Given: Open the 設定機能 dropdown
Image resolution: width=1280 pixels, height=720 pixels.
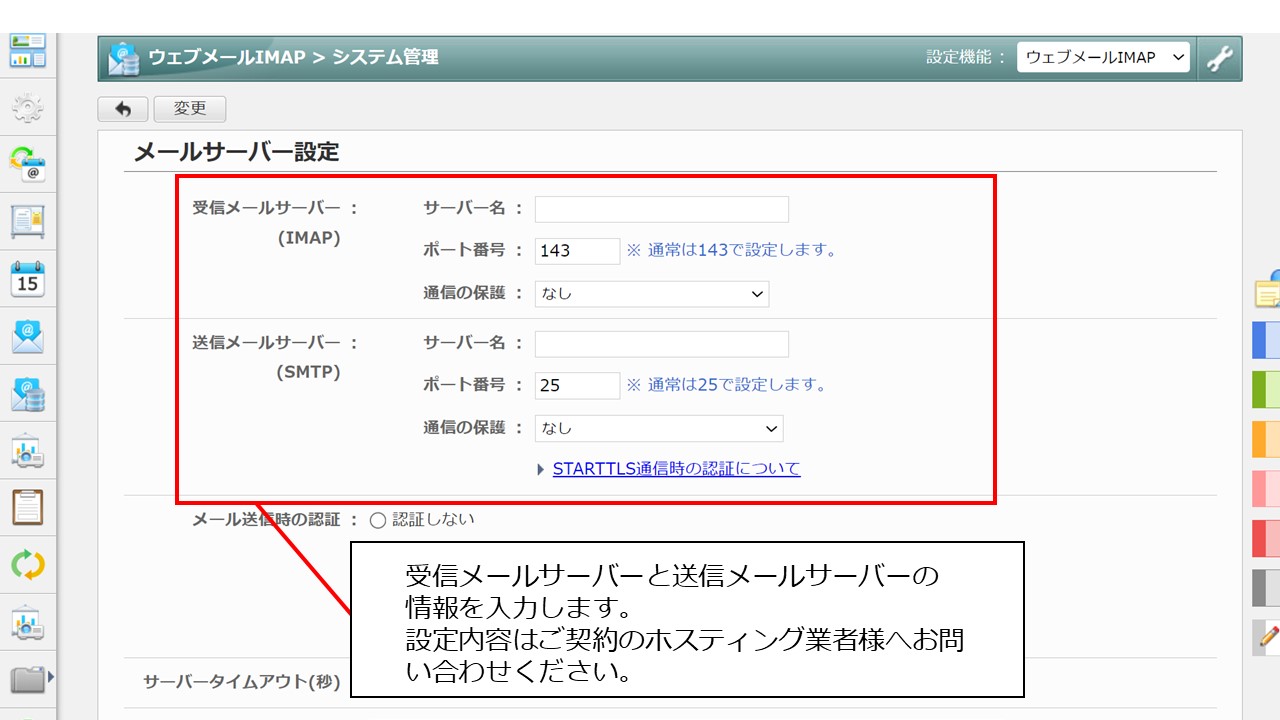Looking at the screenshot, I should pyautogui.click(x=1104, y=58).
